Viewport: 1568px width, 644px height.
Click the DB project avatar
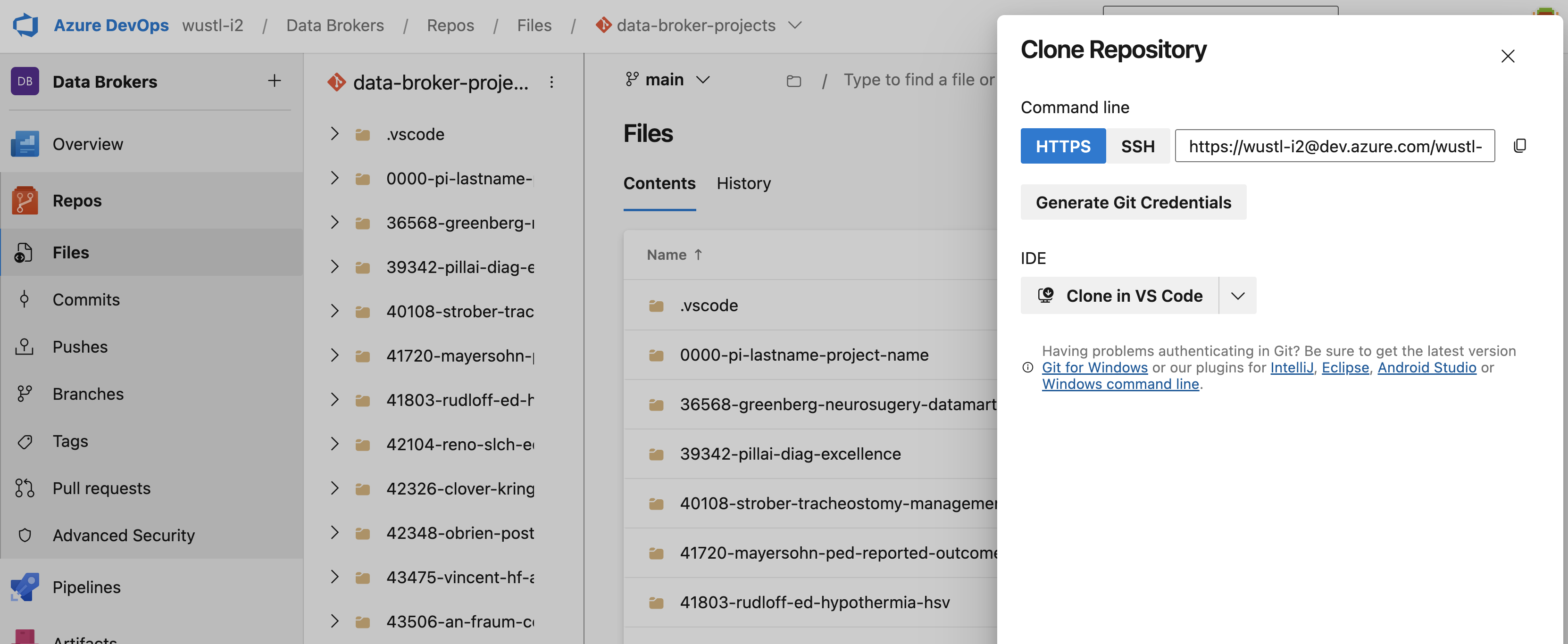pos(25,81)
